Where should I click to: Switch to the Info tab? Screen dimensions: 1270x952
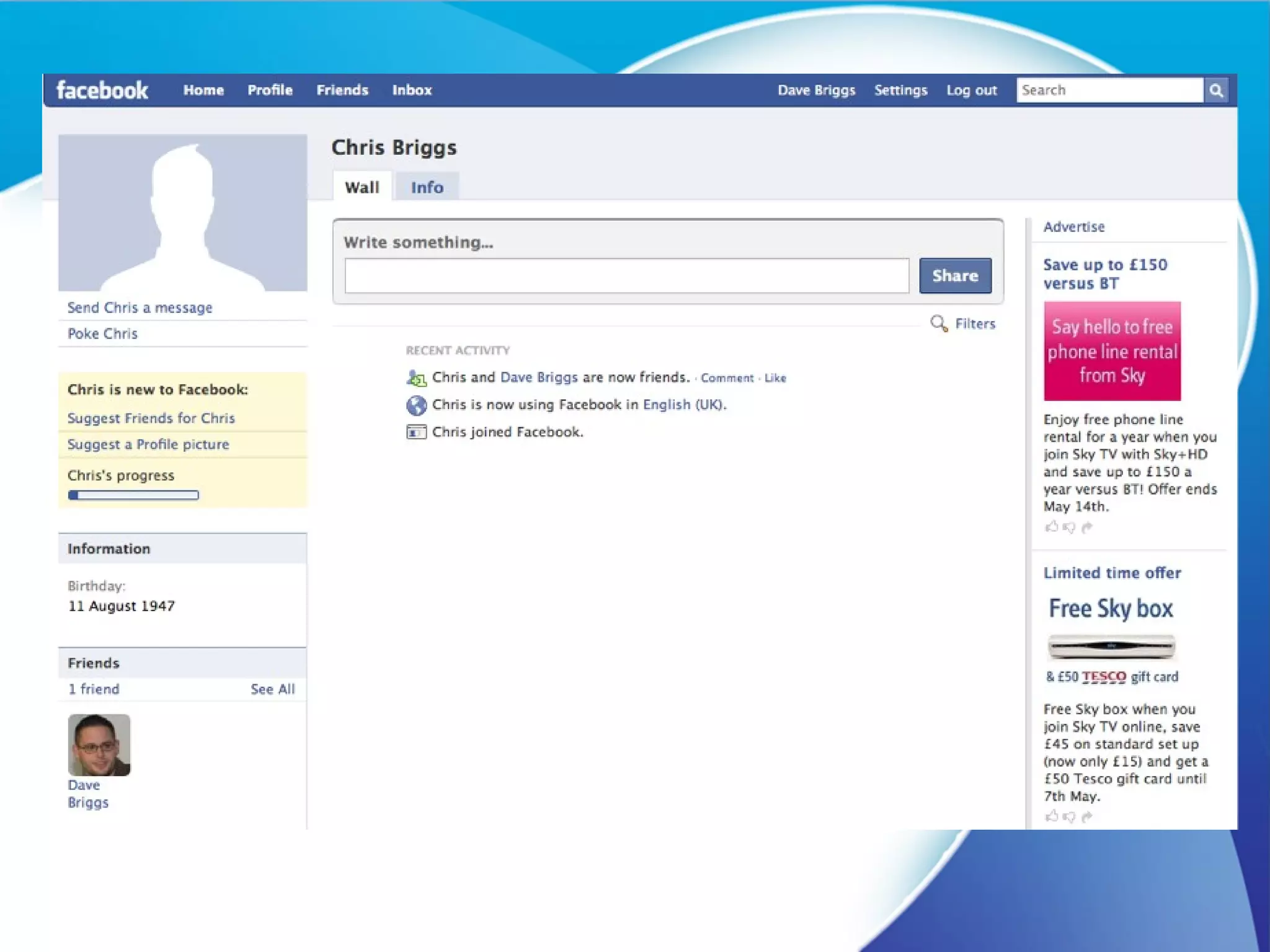[427, 187]
